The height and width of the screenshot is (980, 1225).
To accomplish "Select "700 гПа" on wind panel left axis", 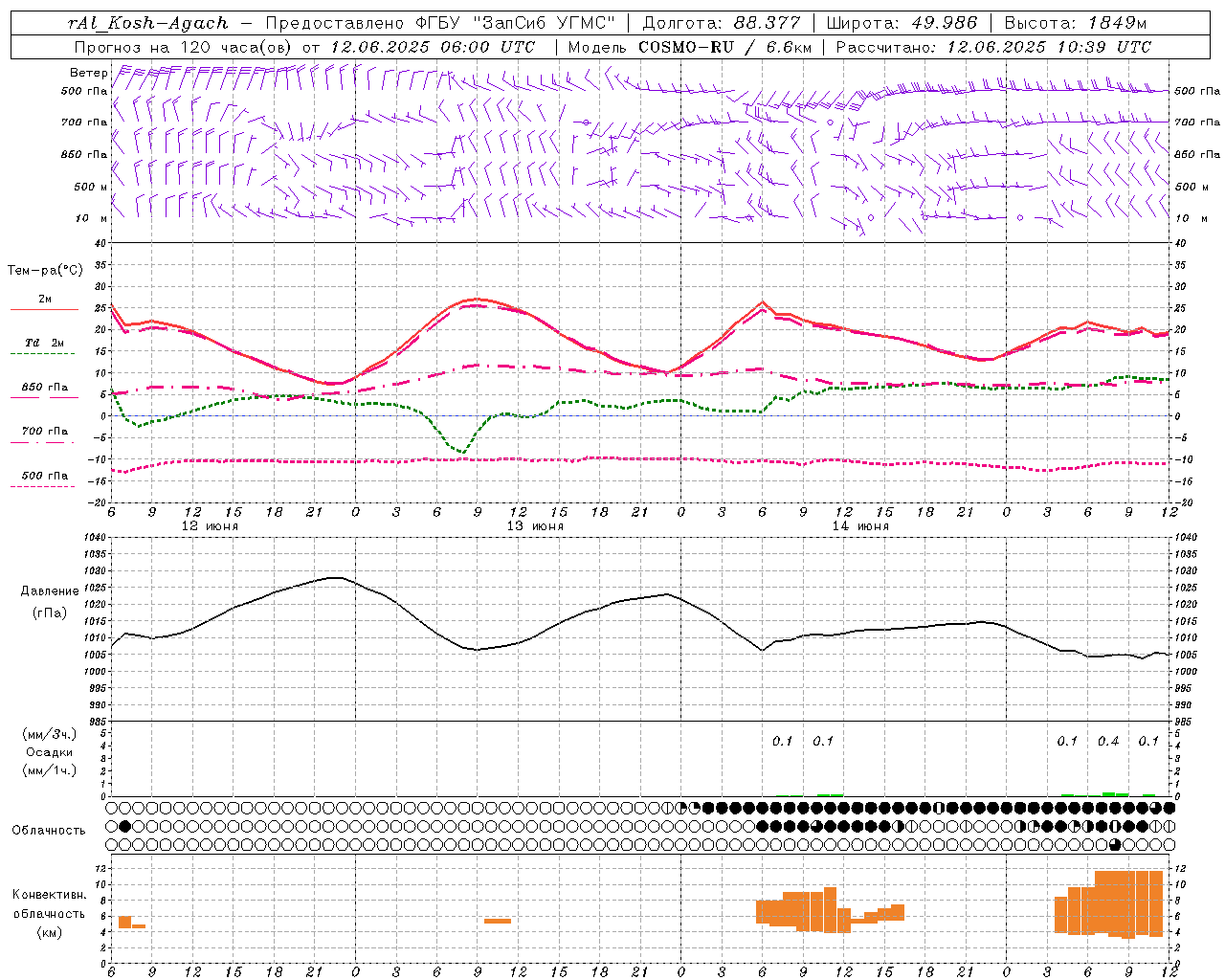I will [84, 122].
